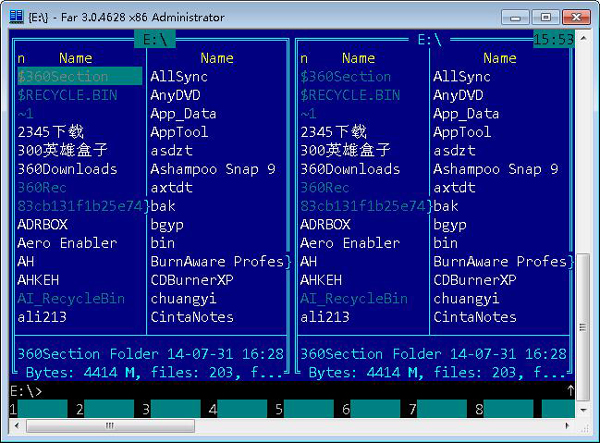Viewport: 600px width, 443px height.
Task: Select 360Downloads in the right panel
Action: tap(350, 169)
